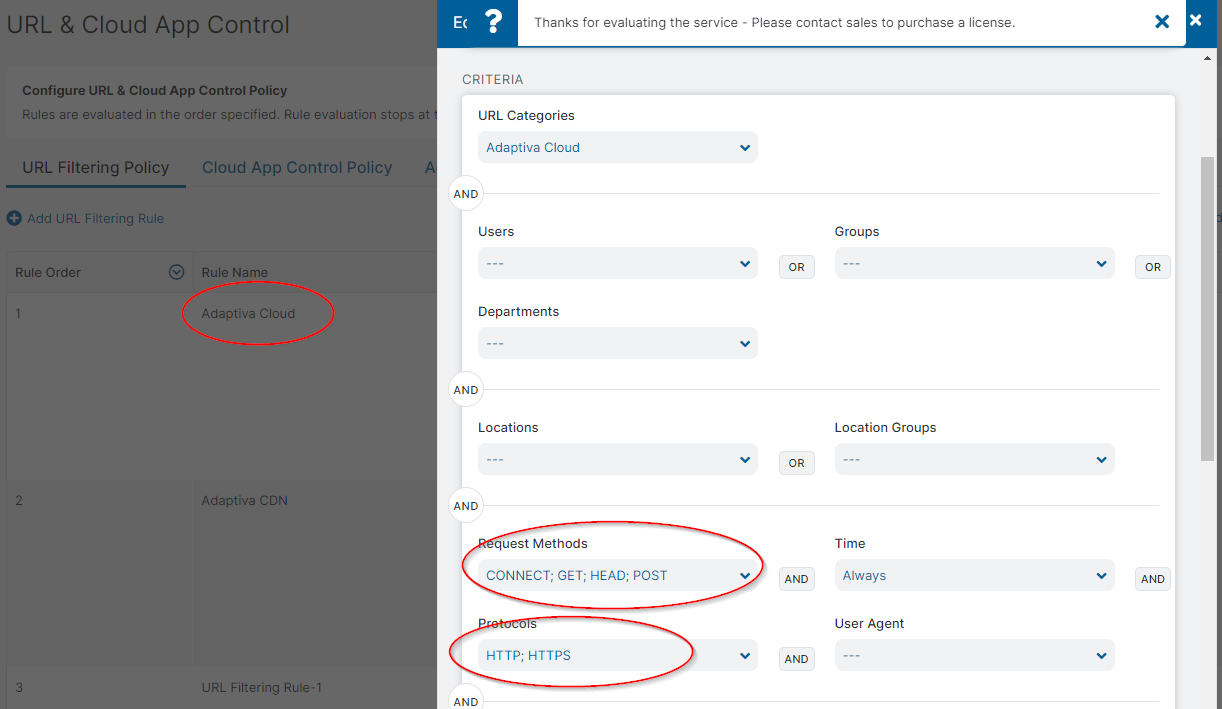This screenshot has height=709, width=1222.
Task: Switch to Cloud App Control Policy tab
Action: click(297, 167)
